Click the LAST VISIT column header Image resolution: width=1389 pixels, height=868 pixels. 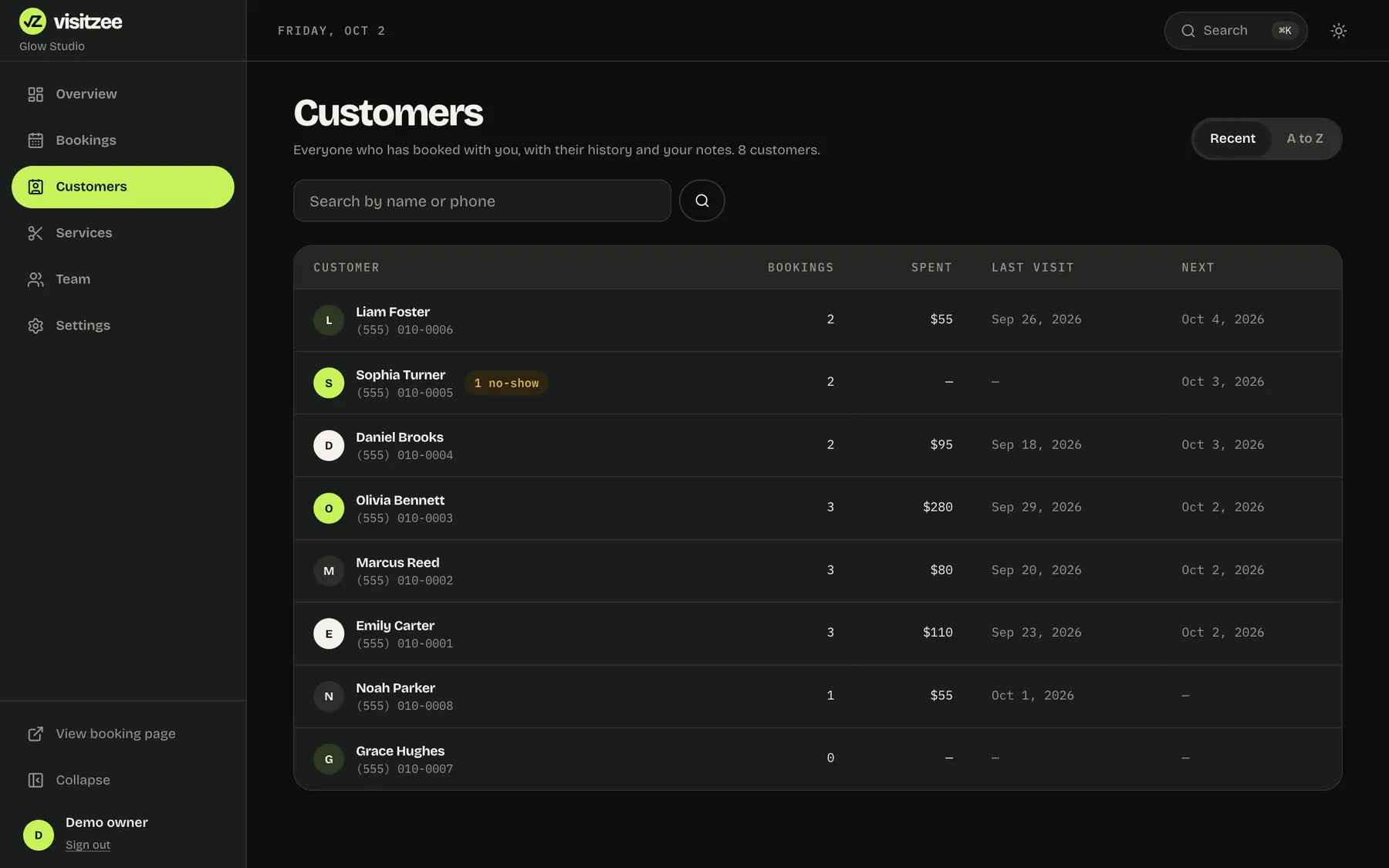click(x=1032, y=268)
